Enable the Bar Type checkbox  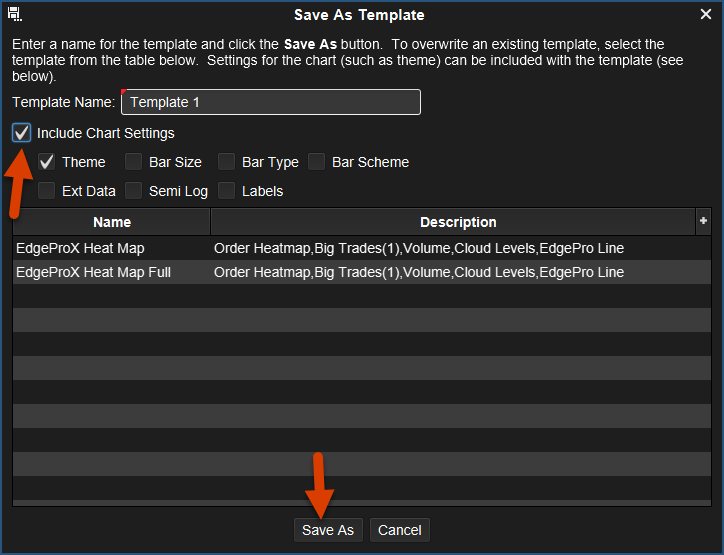(x=227, y=162)
